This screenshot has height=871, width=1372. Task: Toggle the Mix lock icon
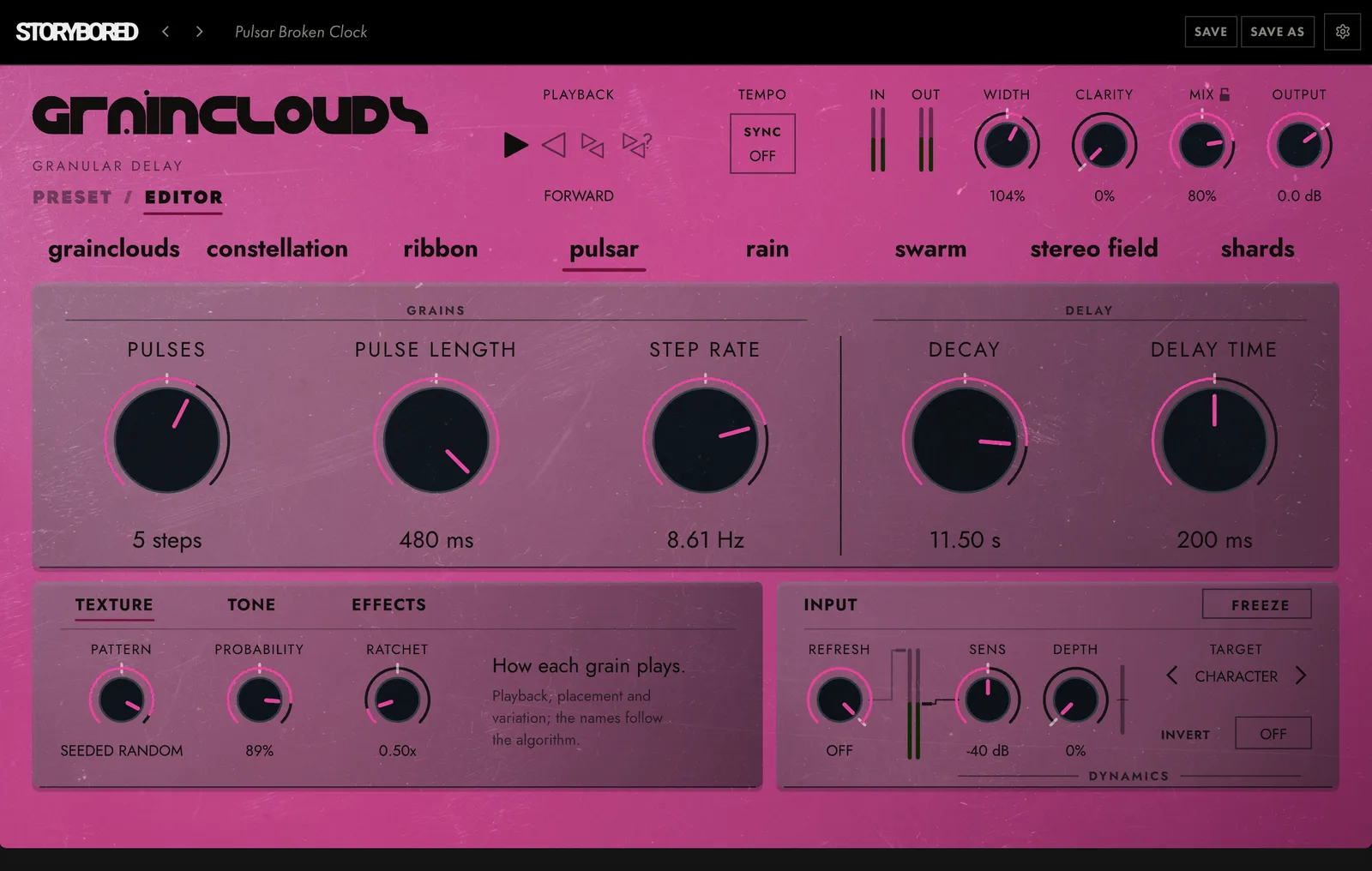[x=1225, y=94]
